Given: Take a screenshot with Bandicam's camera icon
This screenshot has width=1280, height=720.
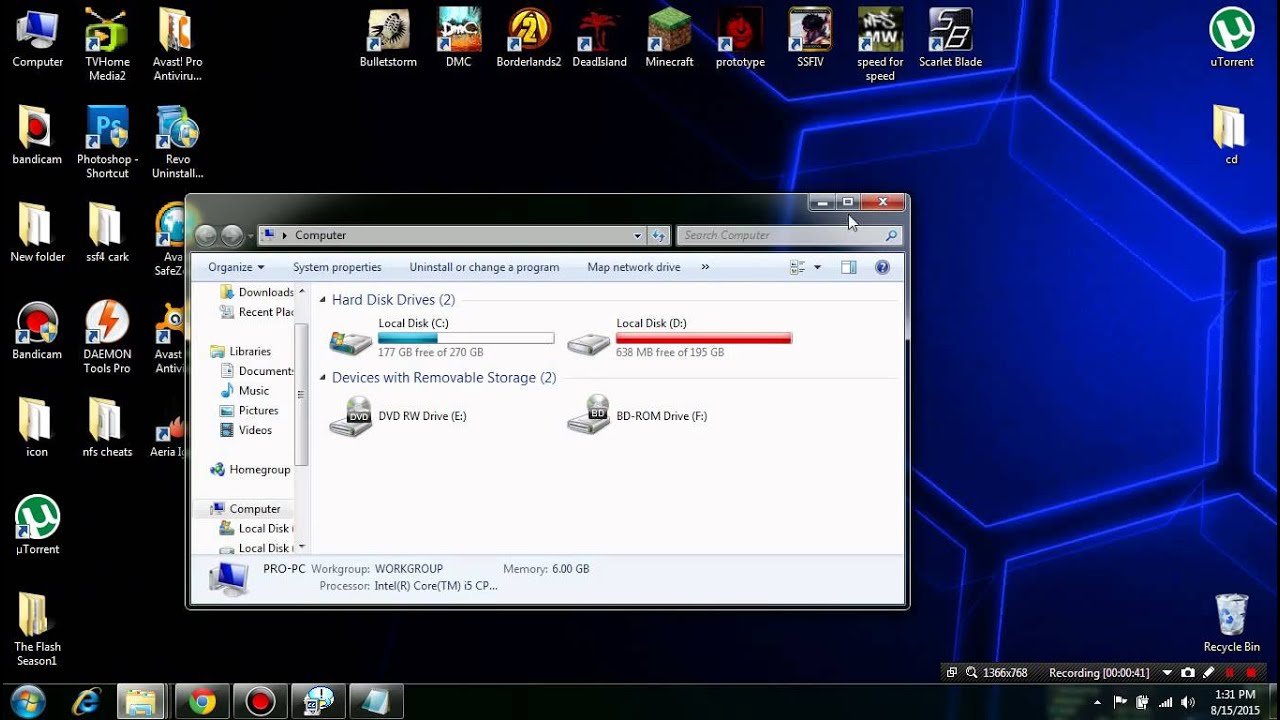Looking at the screenshot, I should click(x=1188, y=672).
